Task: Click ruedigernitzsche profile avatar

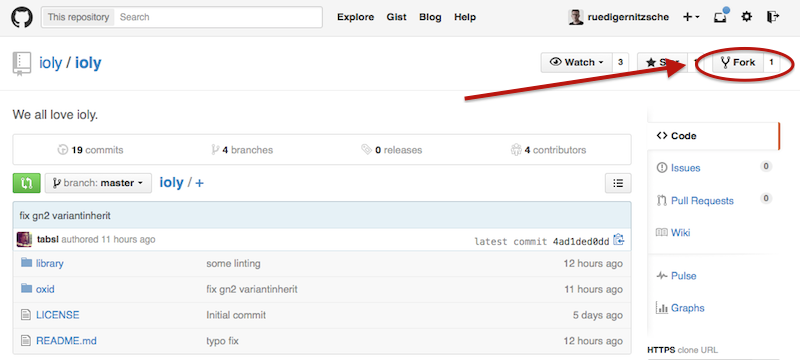Action: pos(576,17)
